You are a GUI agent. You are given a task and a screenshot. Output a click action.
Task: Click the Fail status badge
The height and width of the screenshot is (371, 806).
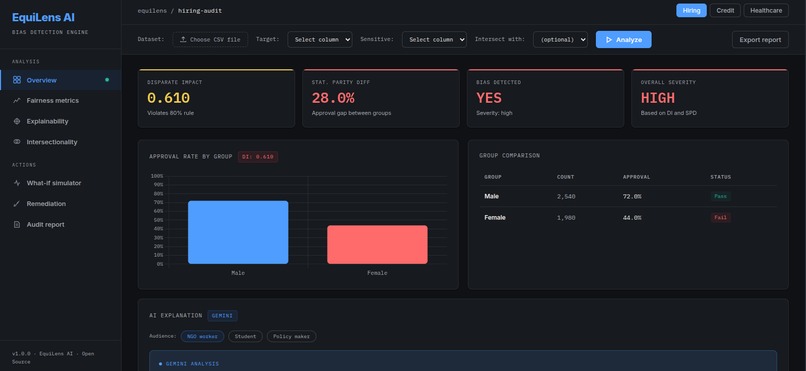tap(720, 218)
